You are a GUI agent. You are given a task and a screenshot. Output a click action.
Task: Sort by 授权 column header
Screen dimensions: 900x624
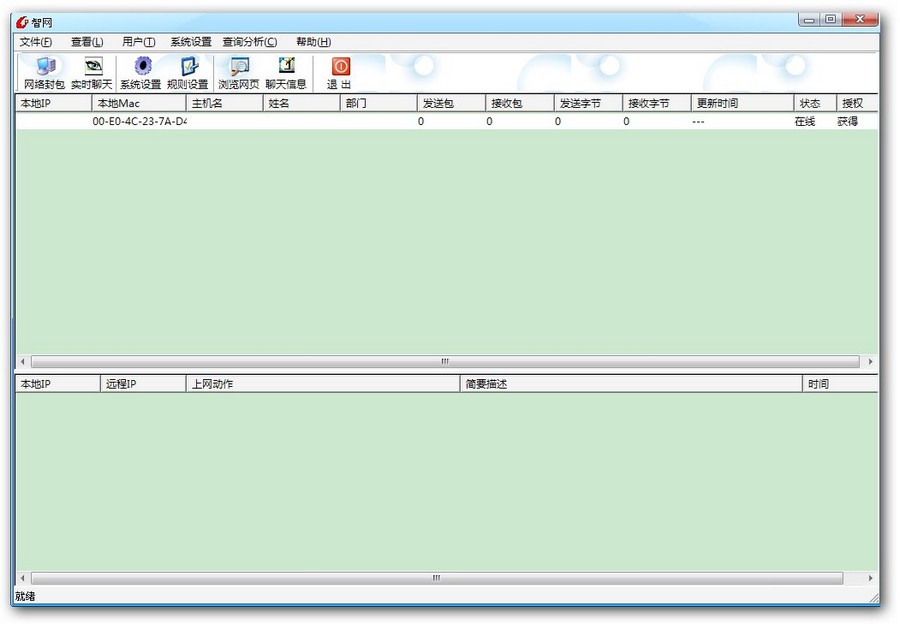pyautogui.click(x=857, y=103)
